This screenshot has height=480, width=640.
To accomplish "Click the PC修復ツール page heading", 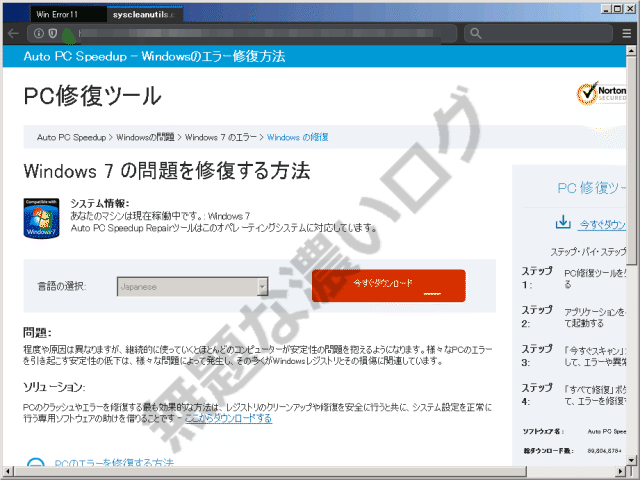I will pyautogui.click(x=93, y=96).
